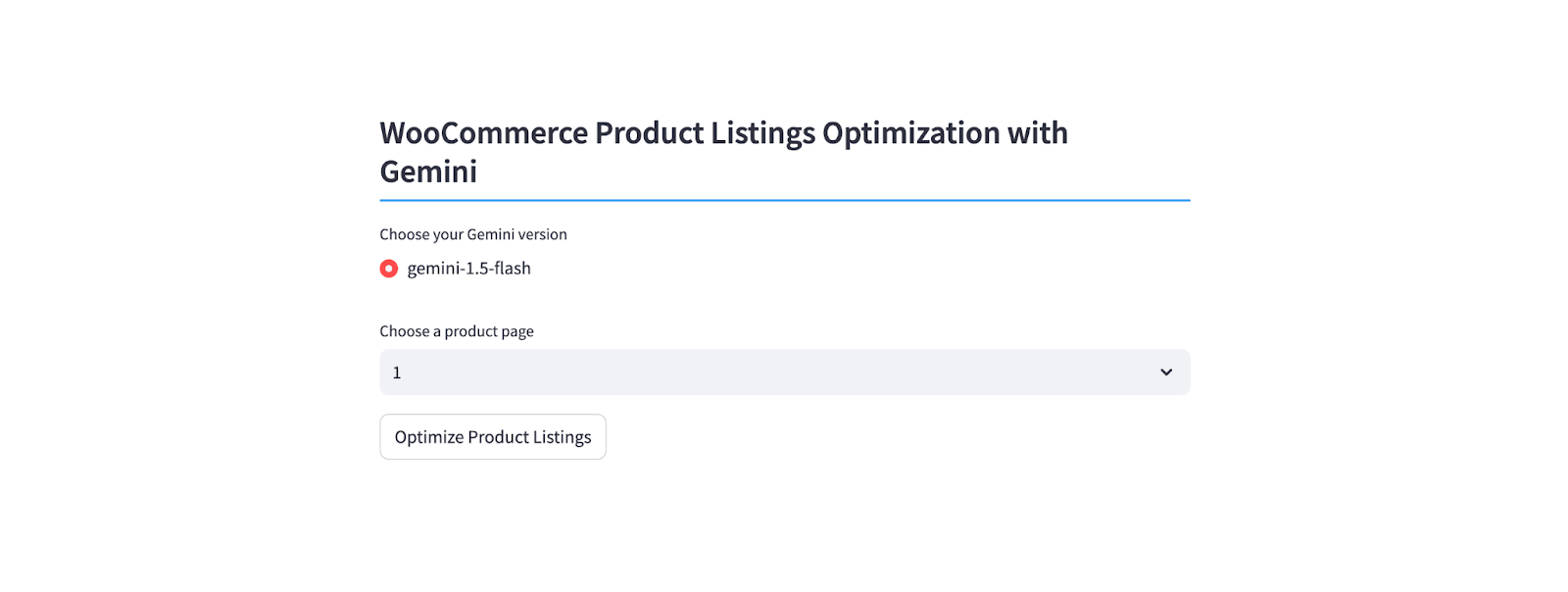Click the gemini-1.5-flash option label

click(468, 269)
